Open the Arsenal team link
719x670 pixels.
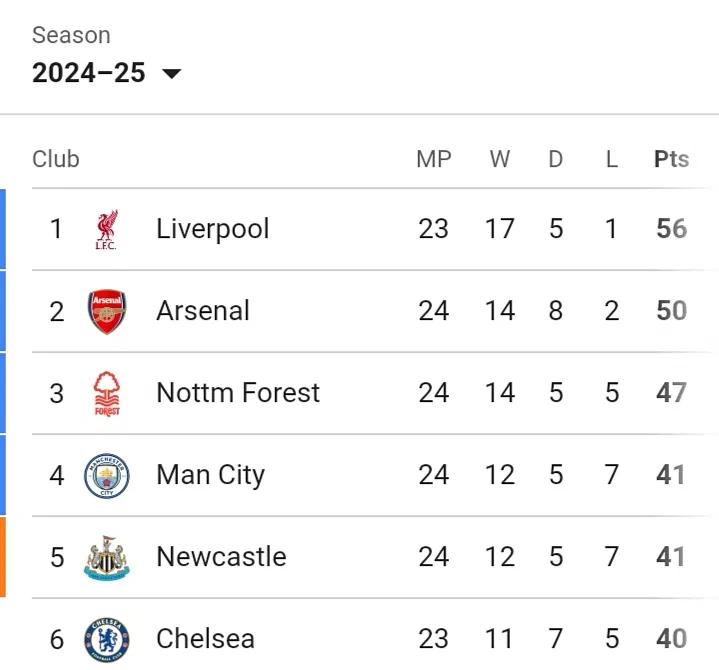click(x=203, y=311)
